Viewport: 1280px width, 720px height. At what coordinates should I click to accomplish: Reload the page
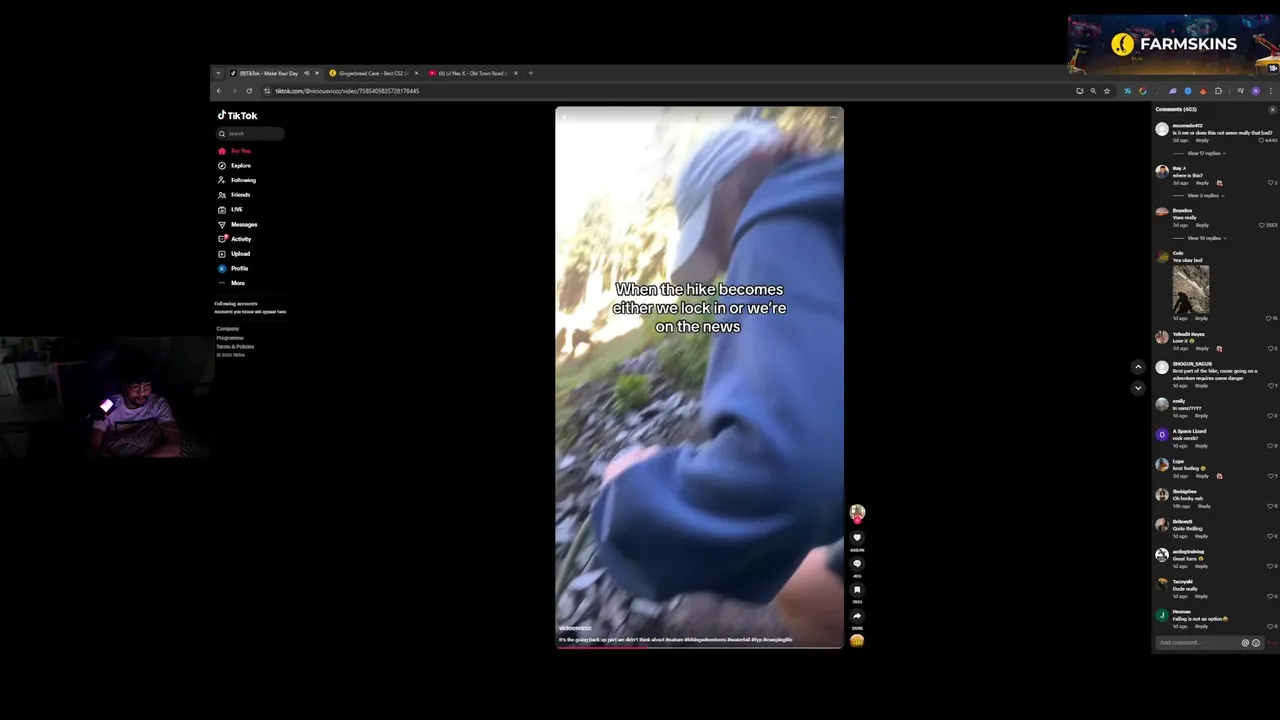(249, 91)
